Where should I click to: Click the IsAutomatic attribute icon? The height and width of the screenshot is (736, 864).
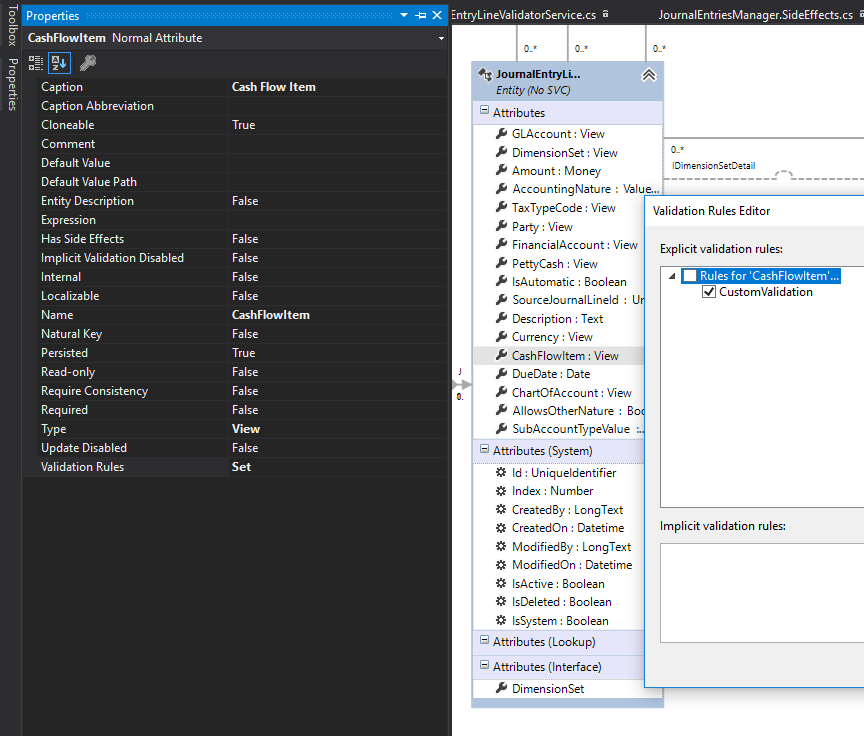[x=501, y=281]
